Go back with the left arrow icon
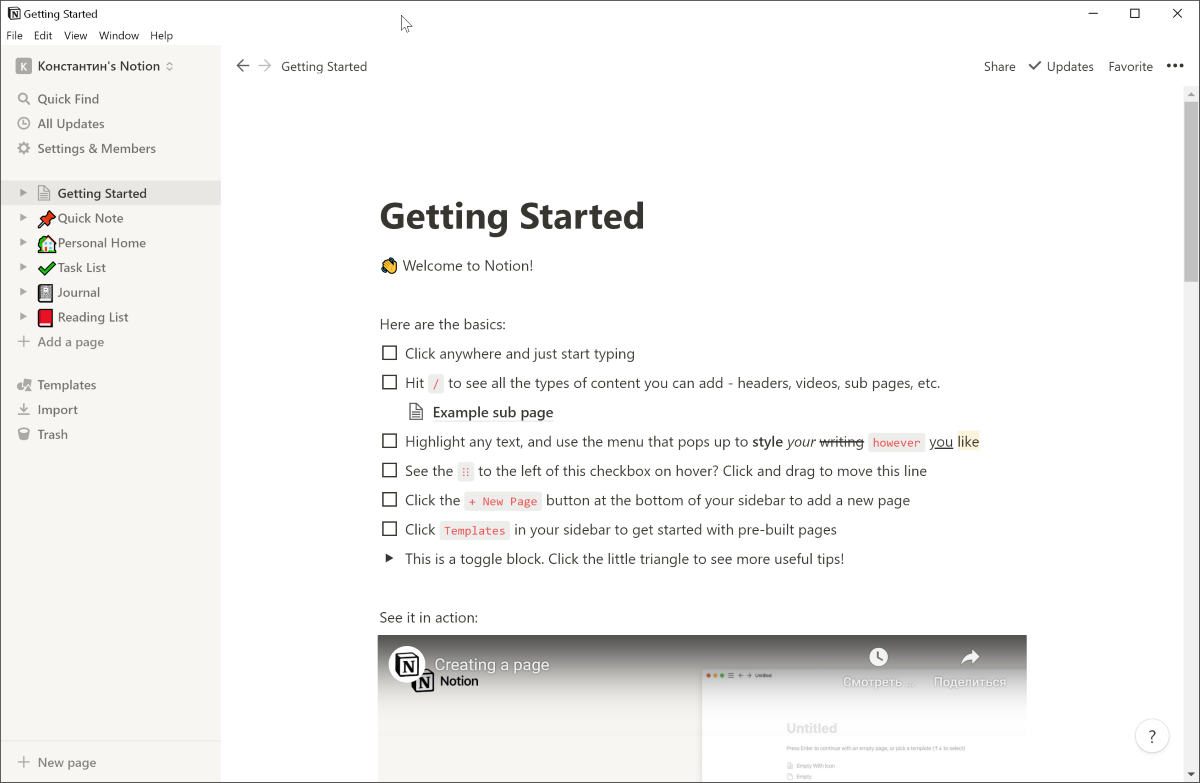 [x=242, y=66]
